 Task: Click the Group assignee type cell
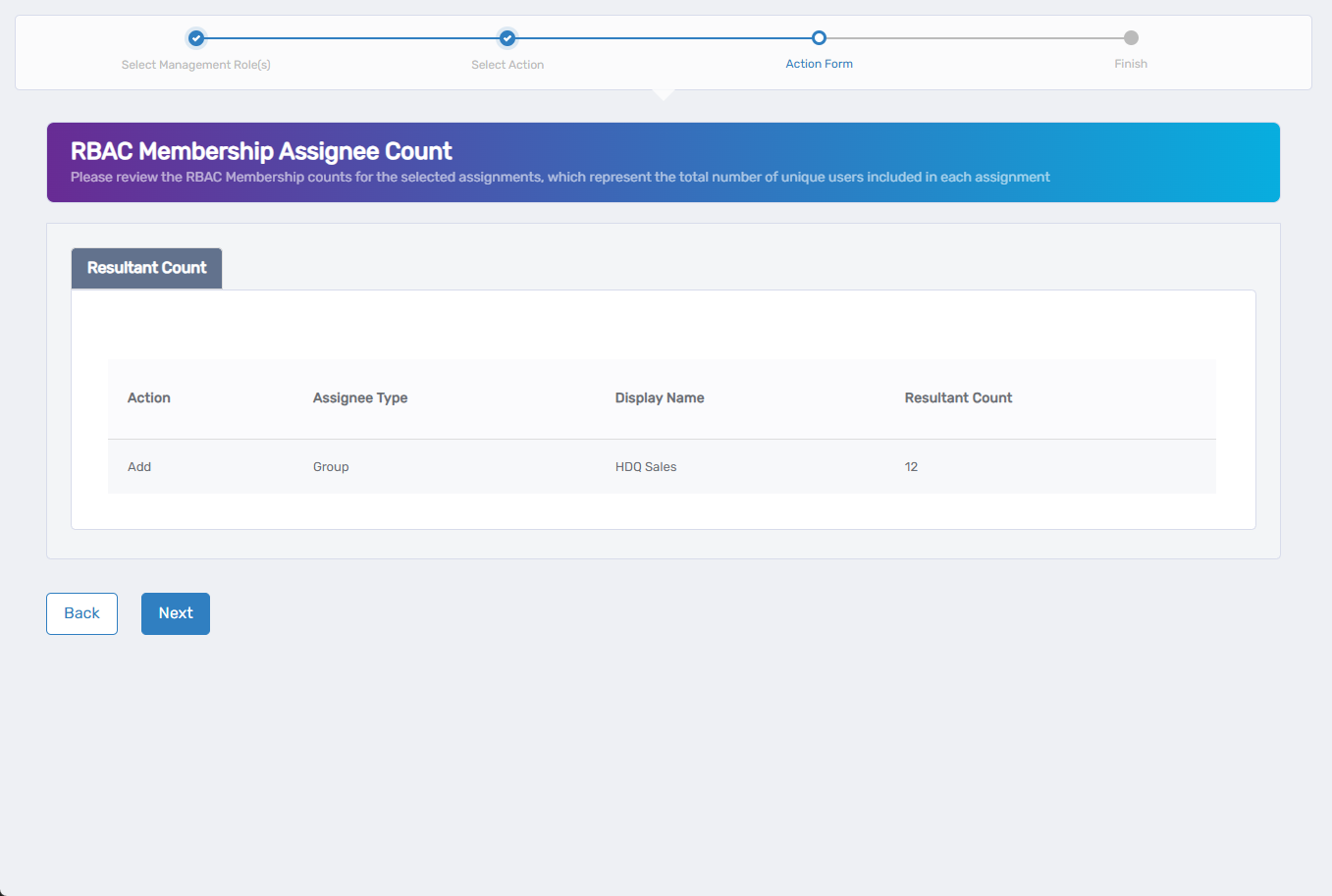click(x=331, y=466)
